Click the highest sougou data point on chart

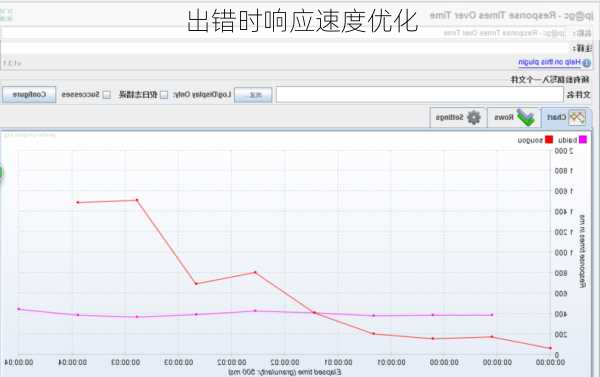137,200
